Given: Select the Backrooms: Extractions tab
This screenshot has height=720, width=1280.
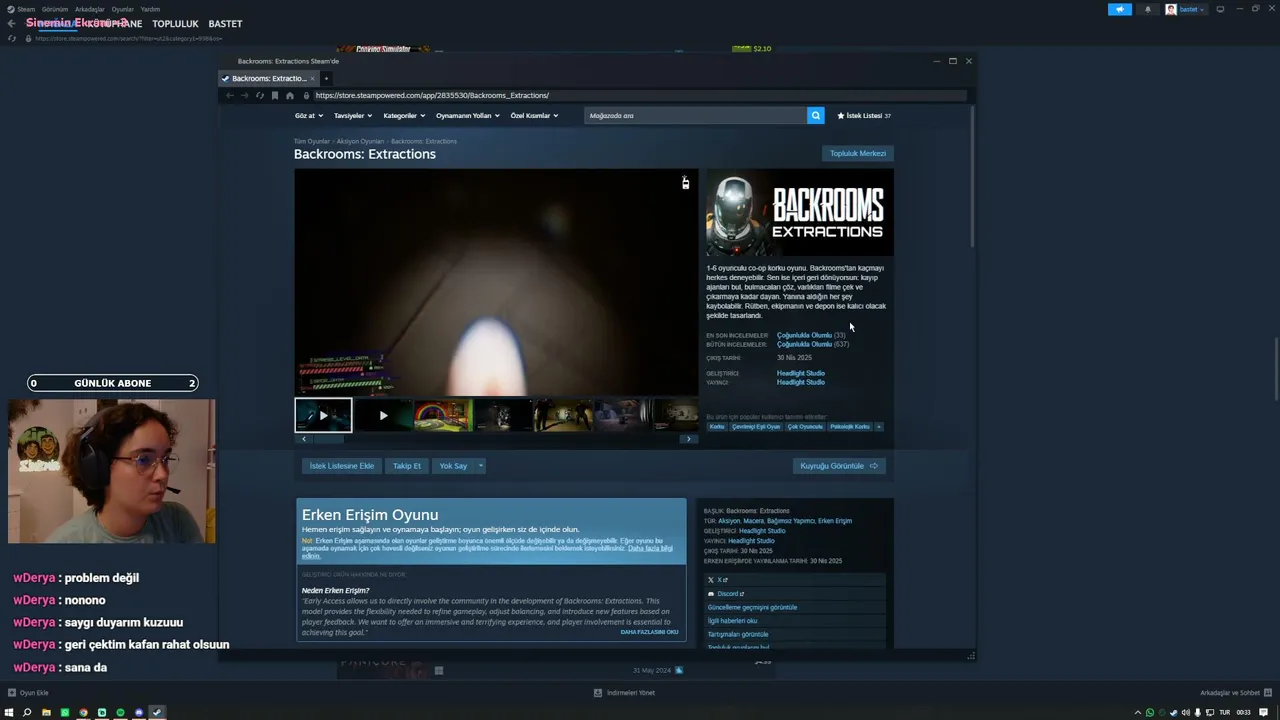Looking at the screenshot, I should point(269,78).
